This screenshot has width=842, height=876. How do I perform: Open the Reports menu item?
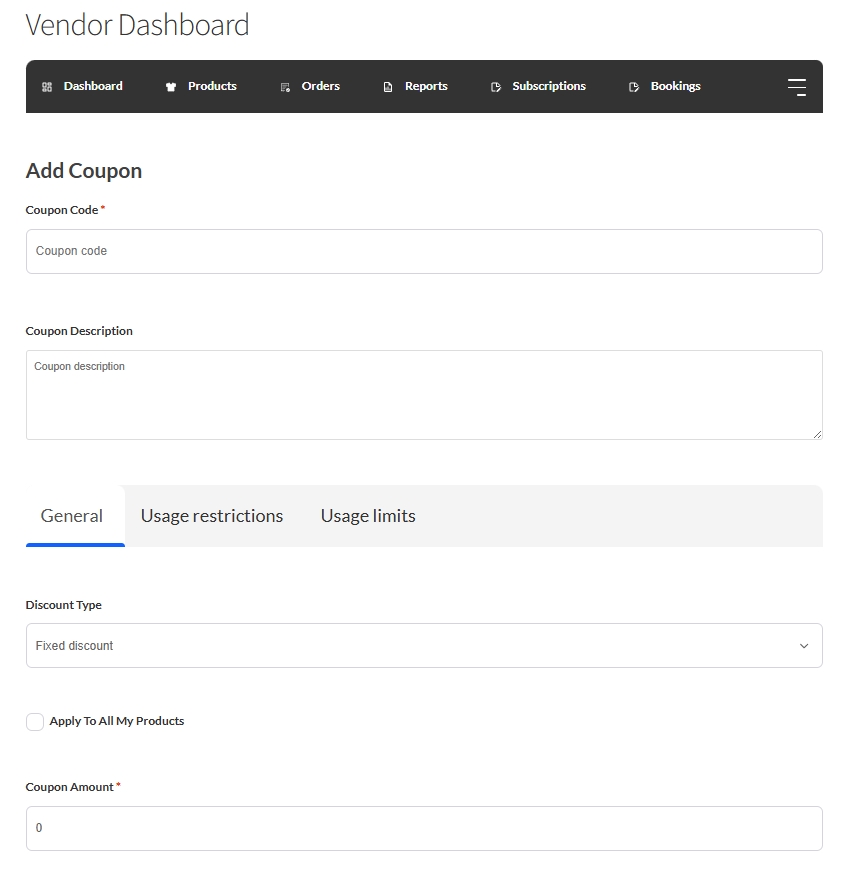point(426,86)
